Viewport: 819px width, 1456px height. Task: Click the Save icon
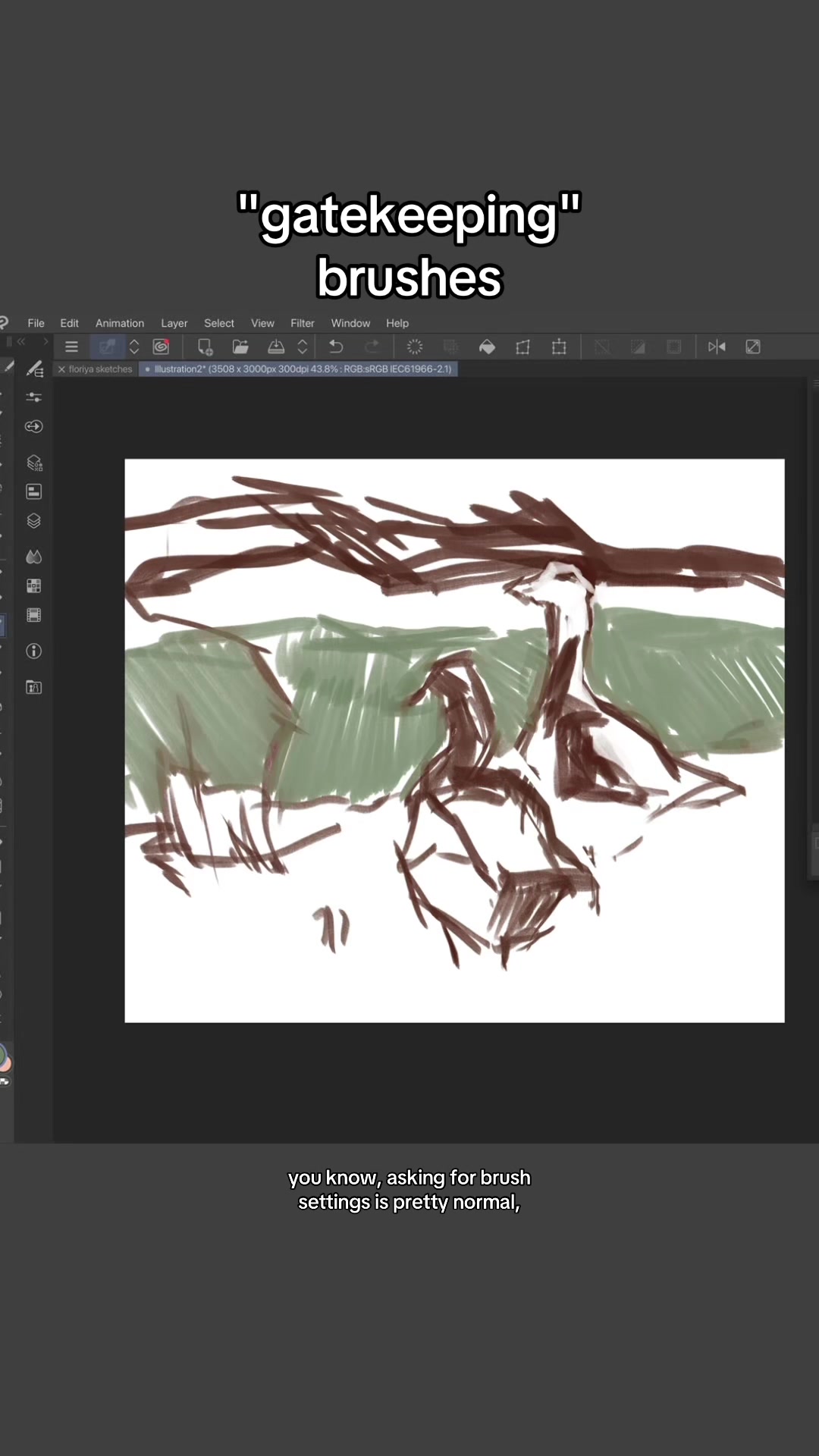[276, 347]
